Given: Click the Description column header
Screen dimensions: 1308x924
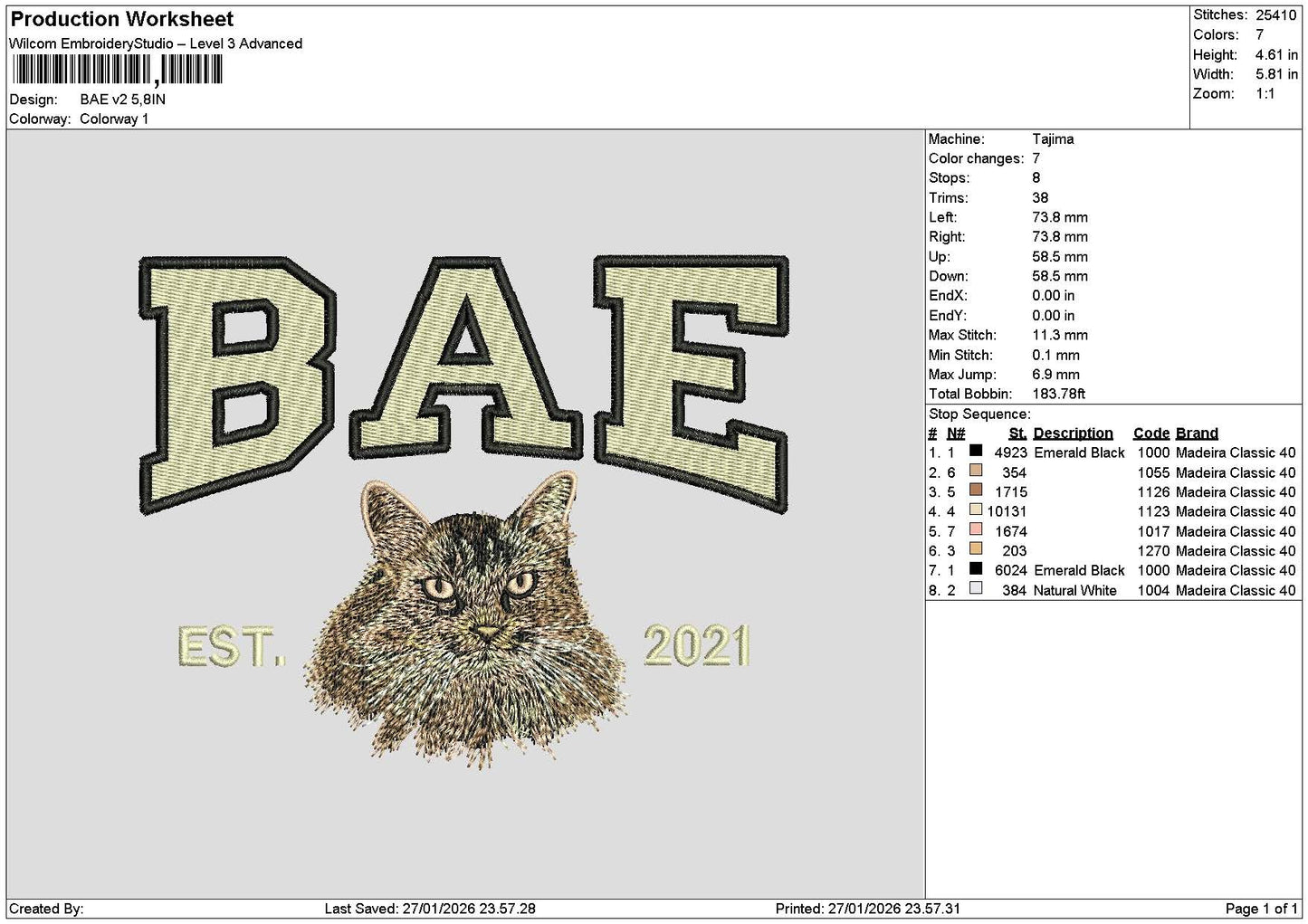Looking at the screenshot, I should (x=1073, y=433).
